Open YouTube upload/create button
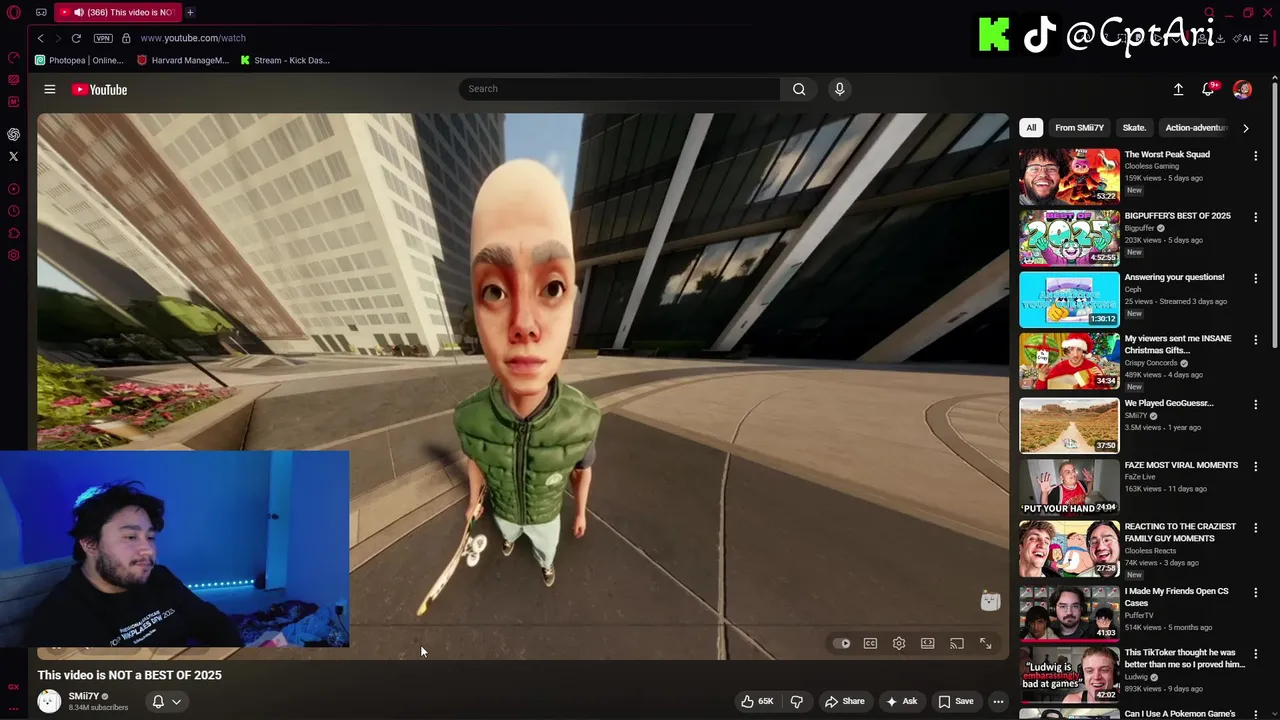The height and width of the screenshot is (720, 1280). click(x=1178, y=90)
